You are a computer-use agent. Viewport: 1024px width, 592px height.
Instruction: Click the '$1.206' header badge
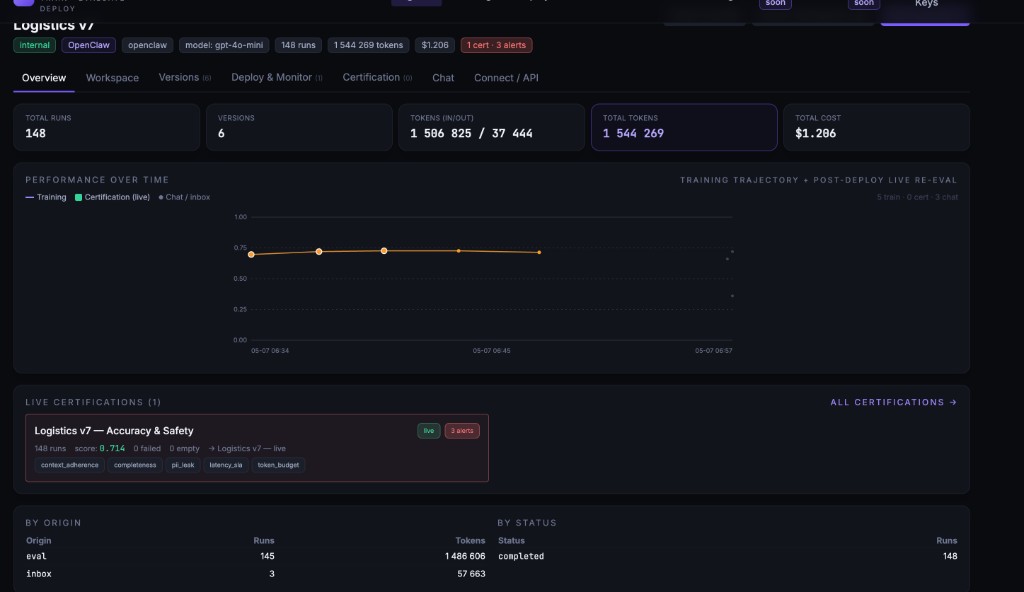[435, 45]
